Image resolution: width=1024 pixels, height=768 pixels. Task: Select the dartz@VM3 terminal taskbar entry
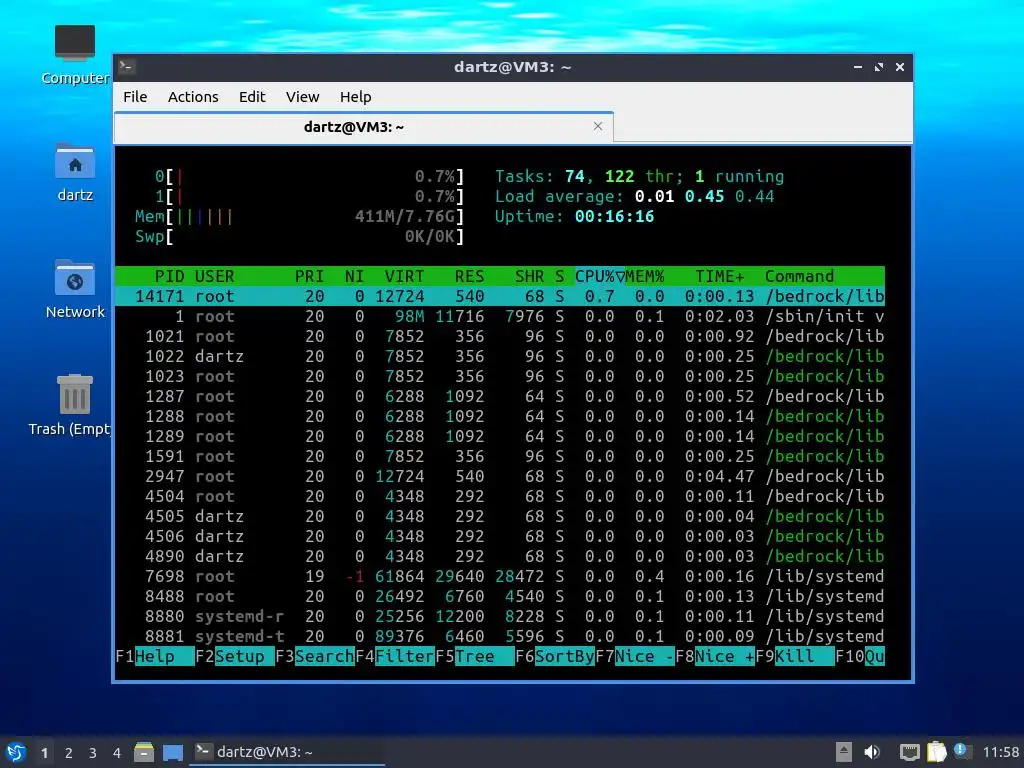click(287, 752)
